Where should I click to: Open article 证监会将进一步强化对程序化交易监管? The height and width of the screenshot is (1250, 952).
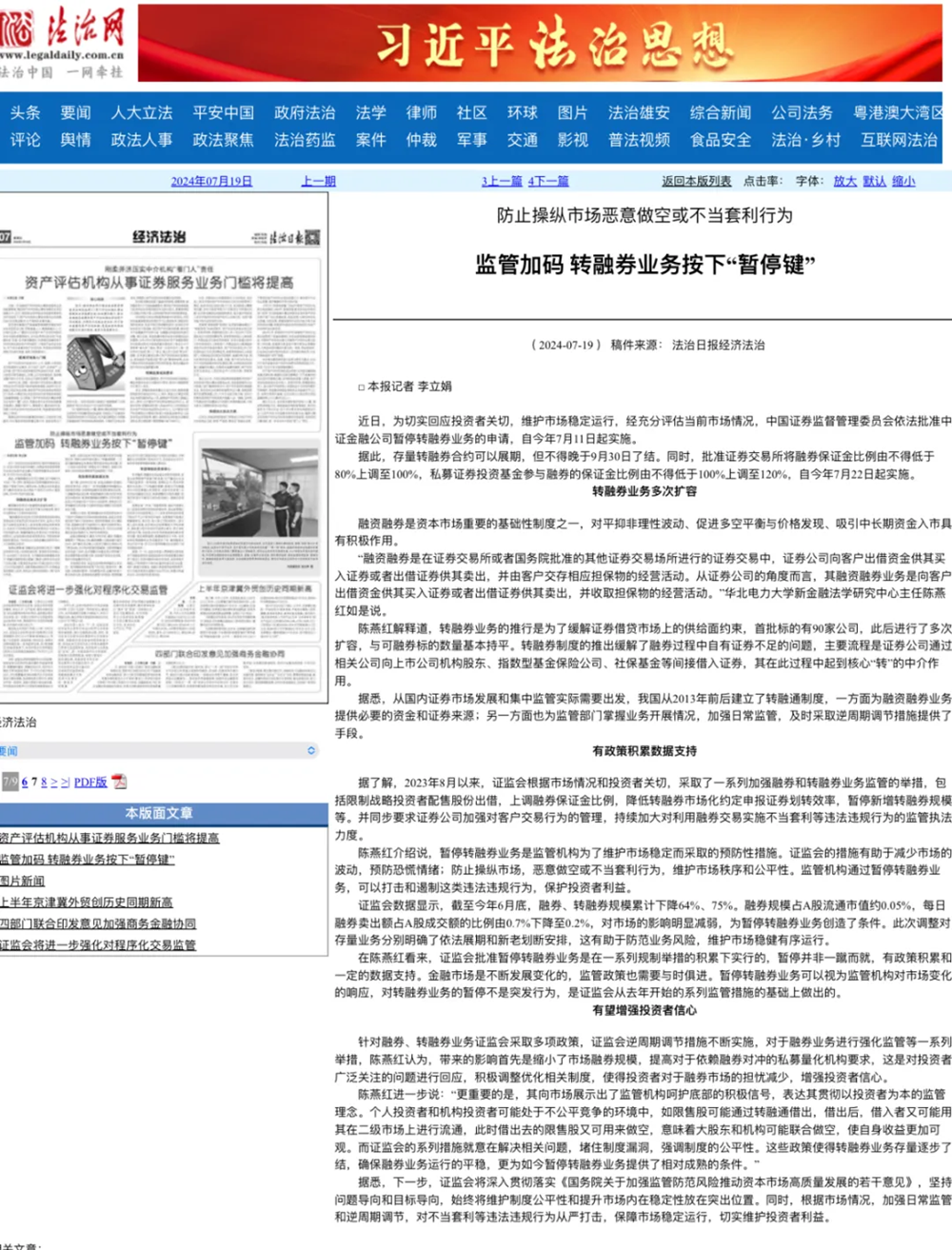coord(98,944)
